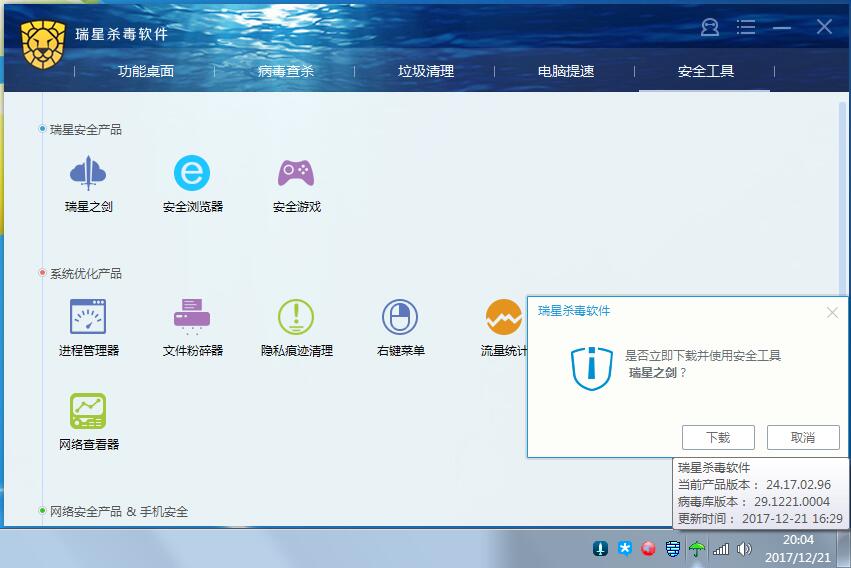Minimize the Rising antivirus window

(782, 27)
